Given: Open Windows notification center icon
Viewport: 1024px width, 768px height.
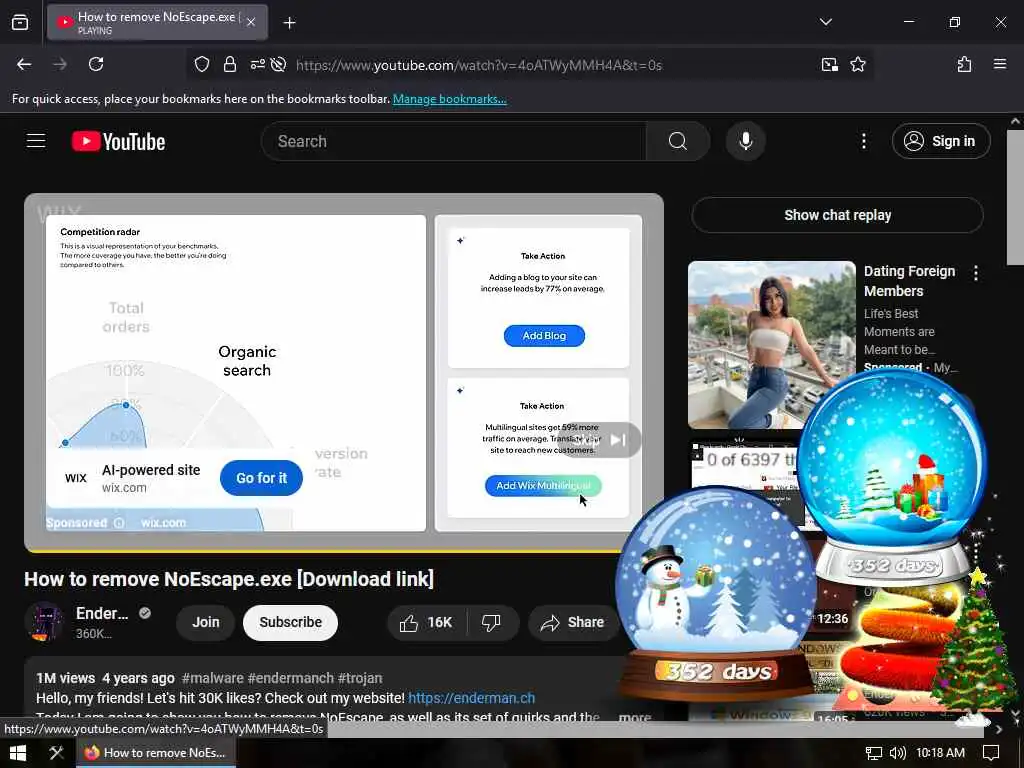Looking at the screenshot, I should pos(991,753).
